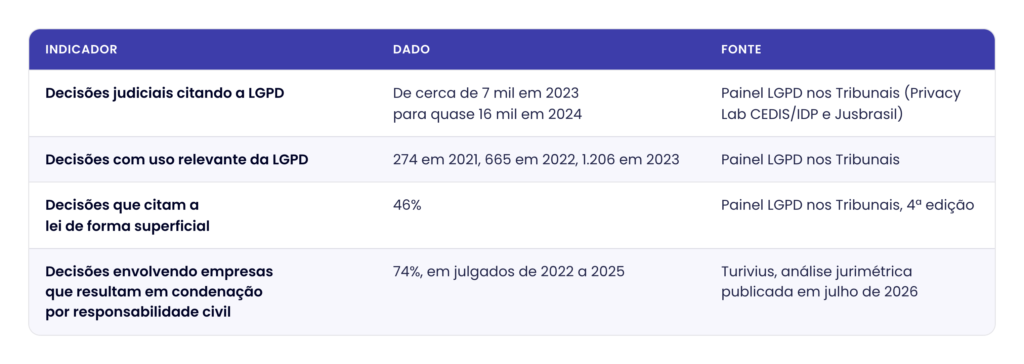The image size is (1024, 364).
Task: Click 'lei de forma superficial' text
Action: tap(127, 227)
